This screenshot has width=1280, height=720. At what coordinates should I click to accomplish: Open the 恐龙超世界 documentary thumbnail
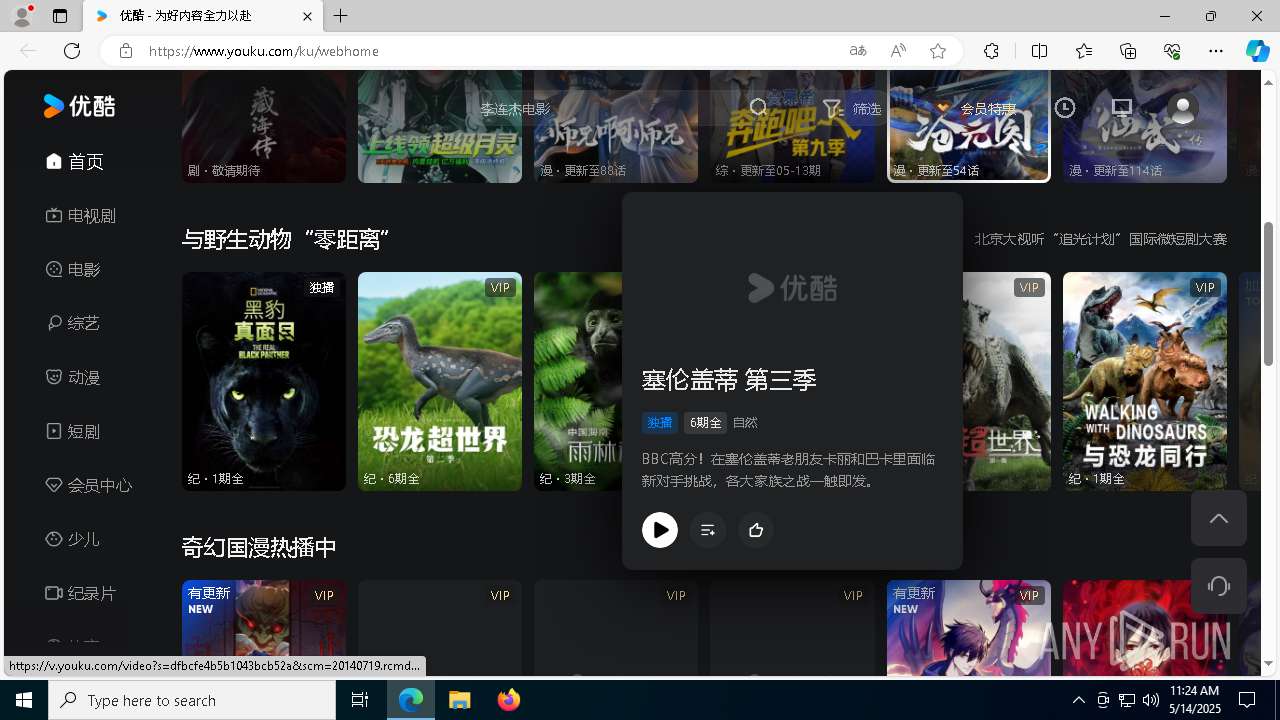click(x=440, y=381)
